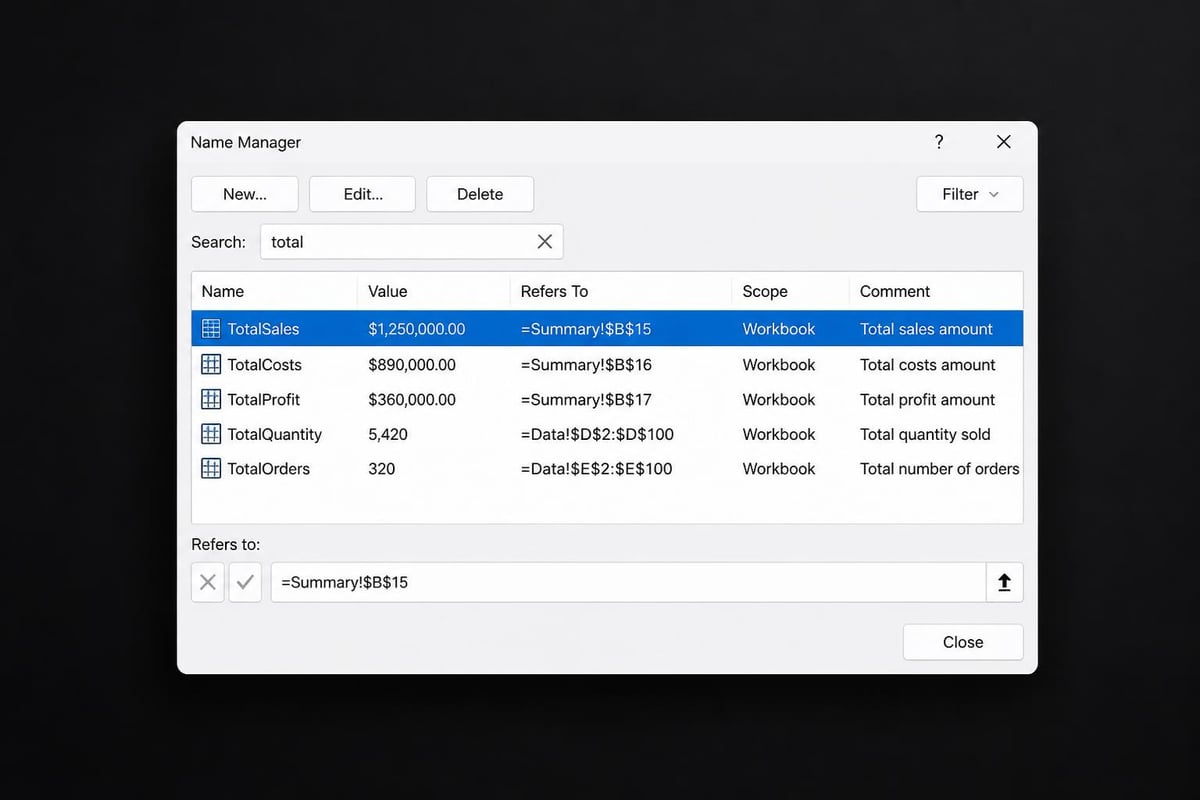1200x800 pixels.
Task: Click the New... button
Action: click(x=245, y=194)
